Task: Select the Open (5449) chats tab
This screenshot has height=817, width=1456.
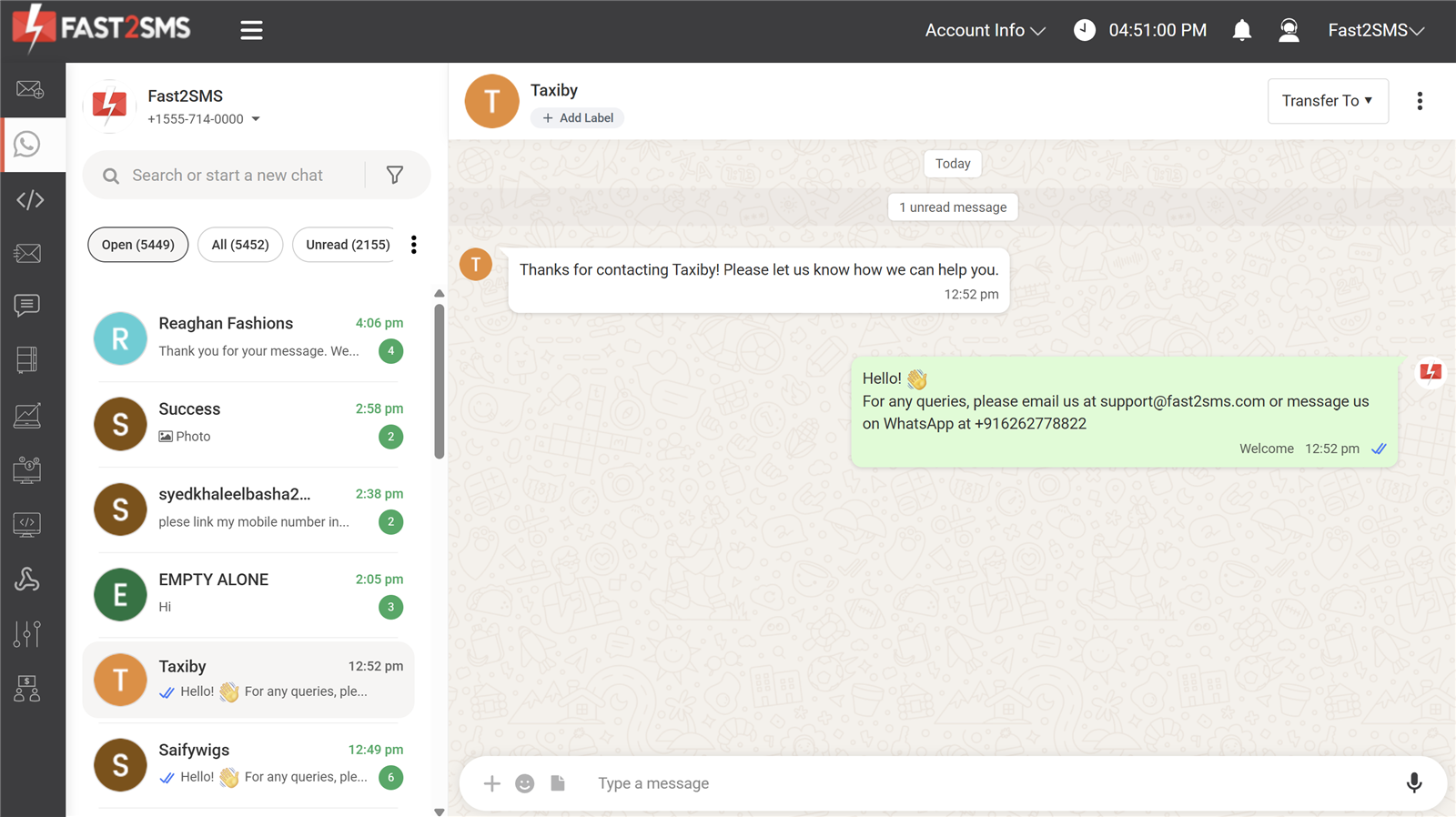Action: pos(138,245)
